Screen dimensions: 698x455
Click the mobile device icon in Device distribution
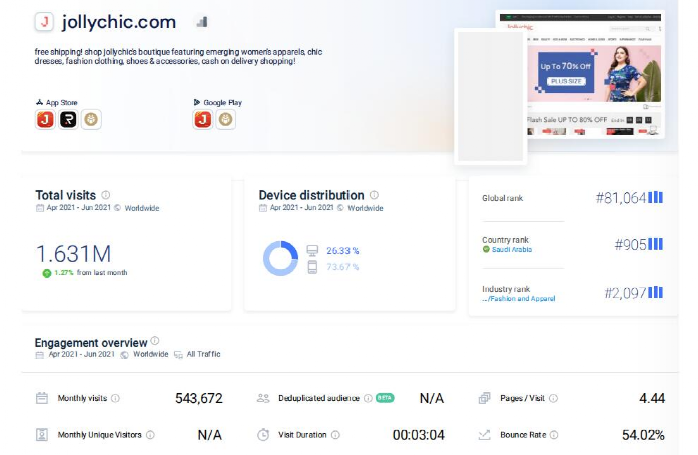pos(312,267)
